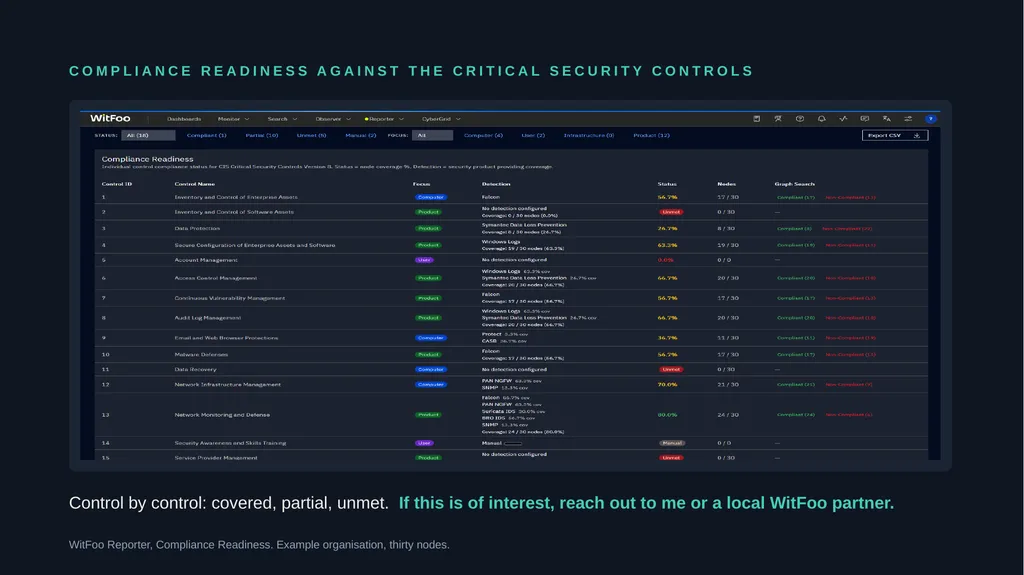
Task: Filter focus by User (2)
Action: point(533,135)
